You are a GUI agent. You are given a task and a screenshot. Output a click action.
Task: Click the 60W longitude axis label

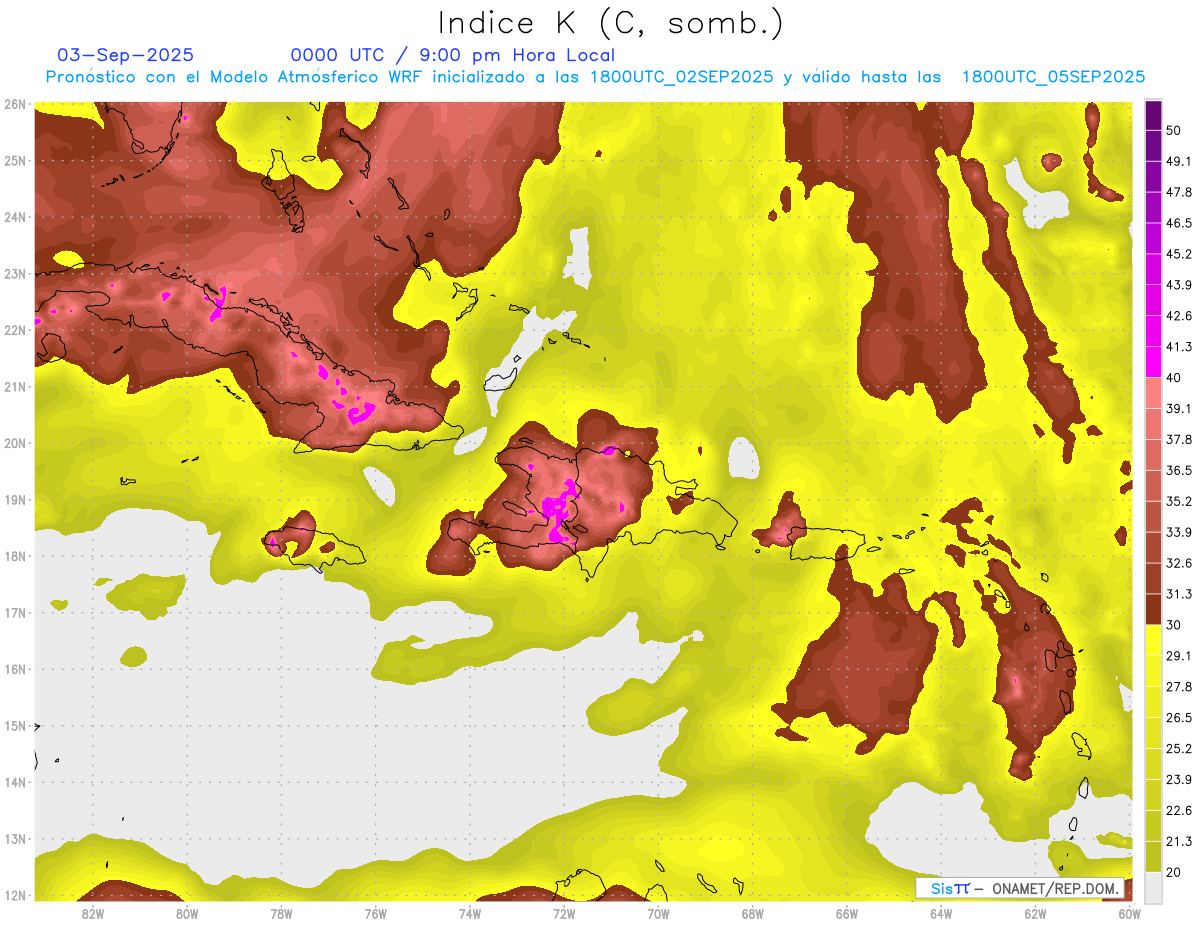[x=1129, y=913]
